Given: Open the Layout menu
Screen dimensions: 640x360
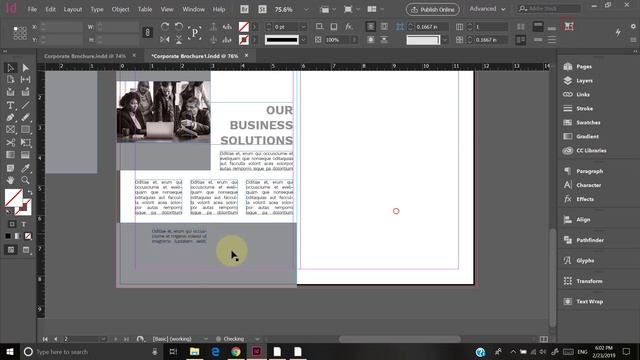Looking at the screenshot, I should (73, 9).
